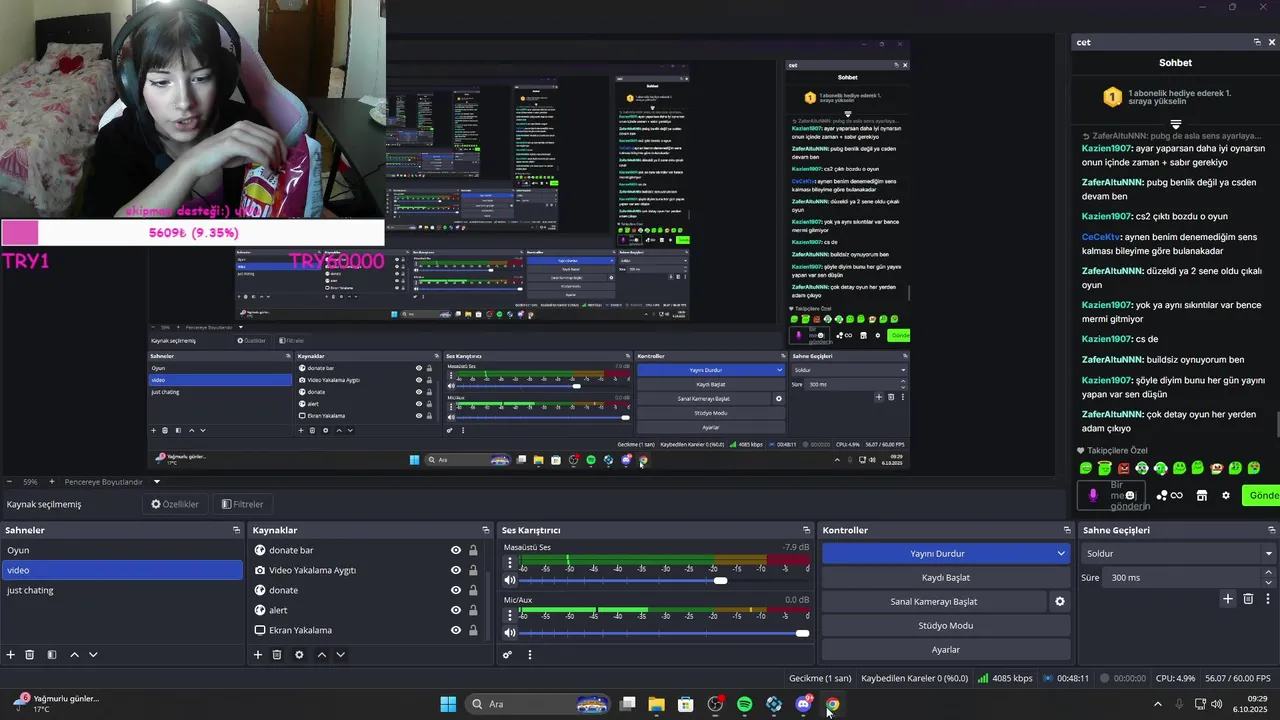Open shop icon in chat dock
Screen dimensions: 1280x720
pyautogui.click(x=1202, y=495)
